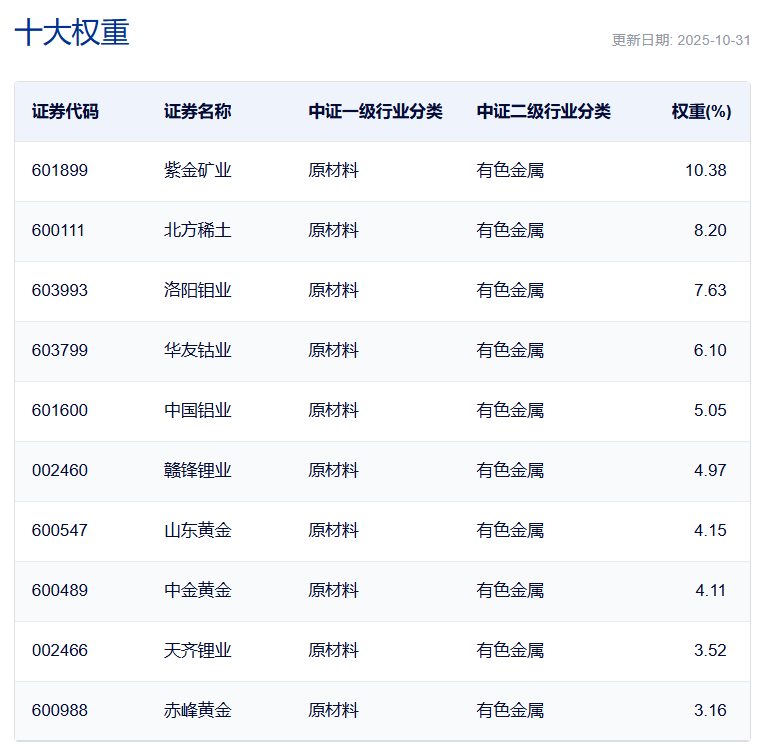
Task: Click weight value 5.05
Action: click(x=710, y=410)
